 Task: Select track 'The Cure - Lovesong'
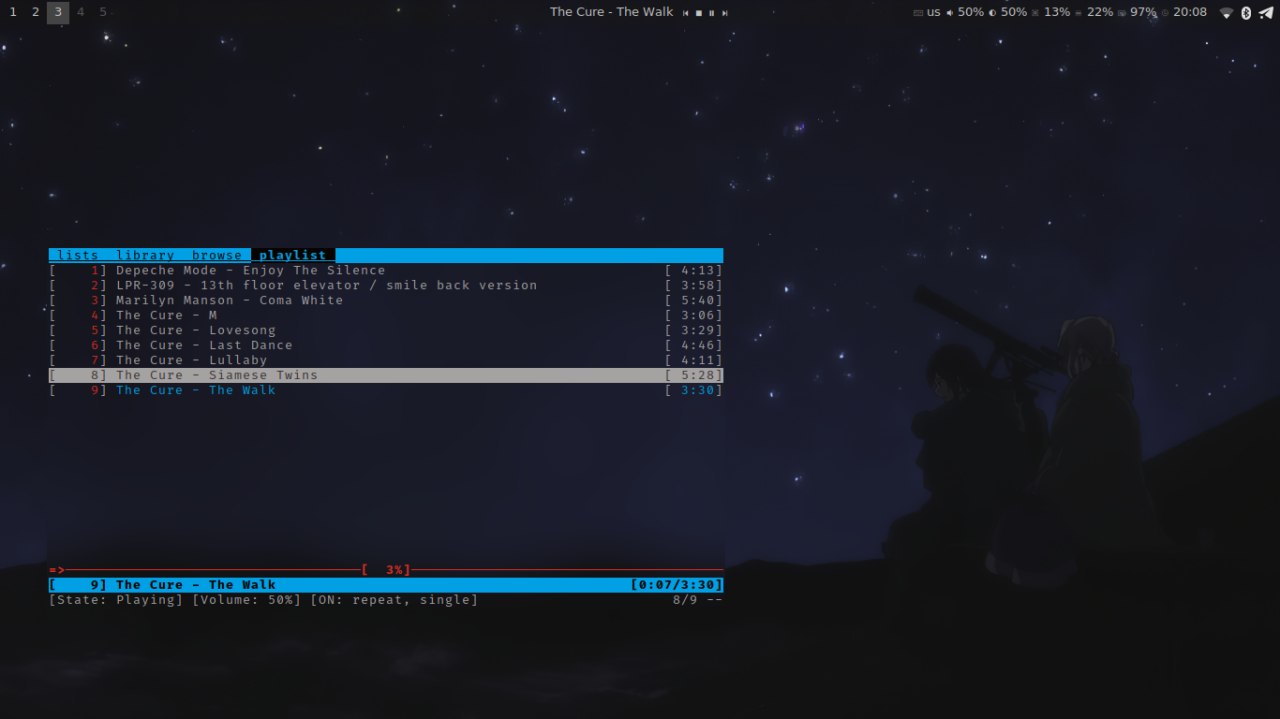coord(385,330)
